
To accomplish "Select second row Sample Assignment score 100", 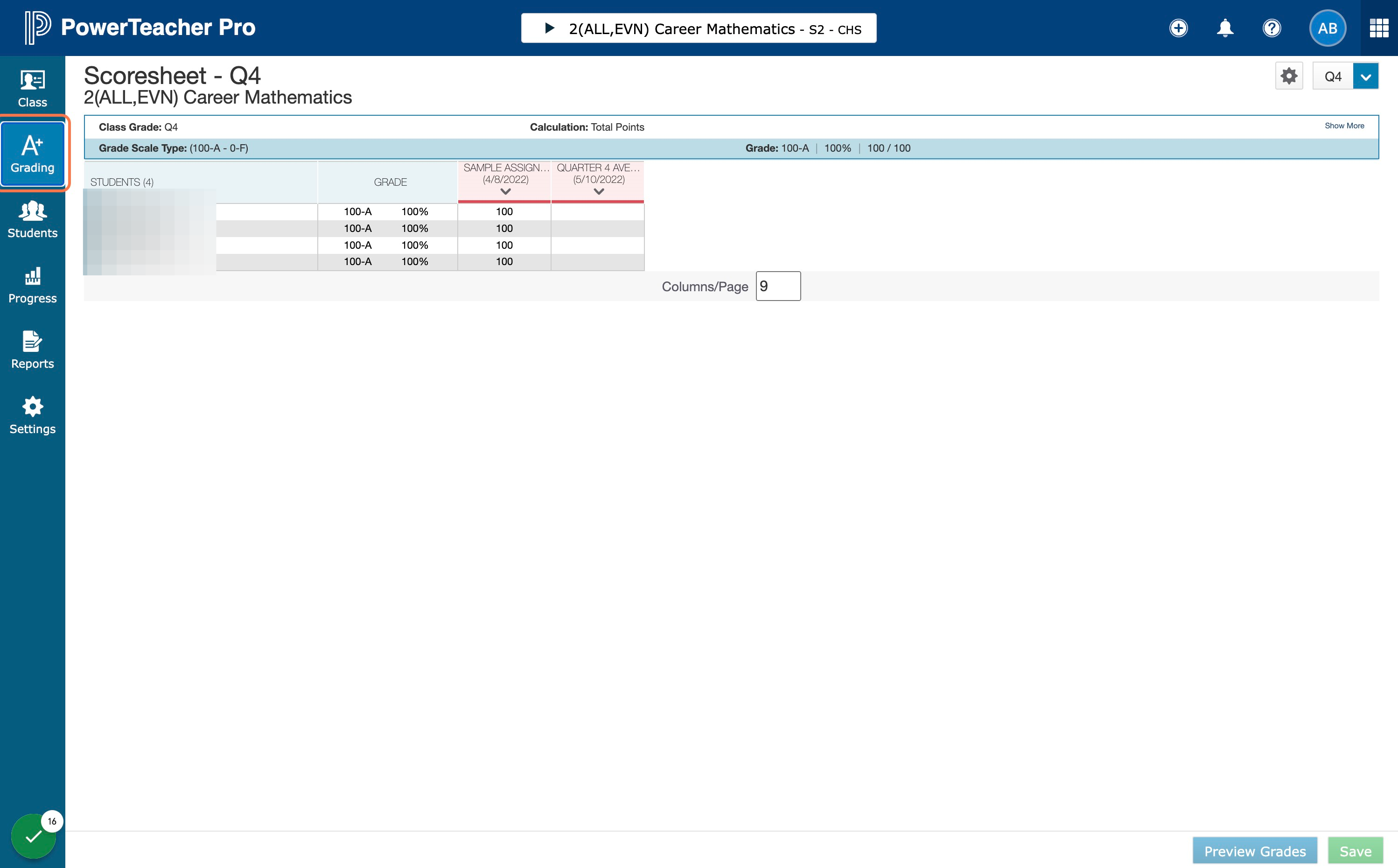I will point(504,229).
